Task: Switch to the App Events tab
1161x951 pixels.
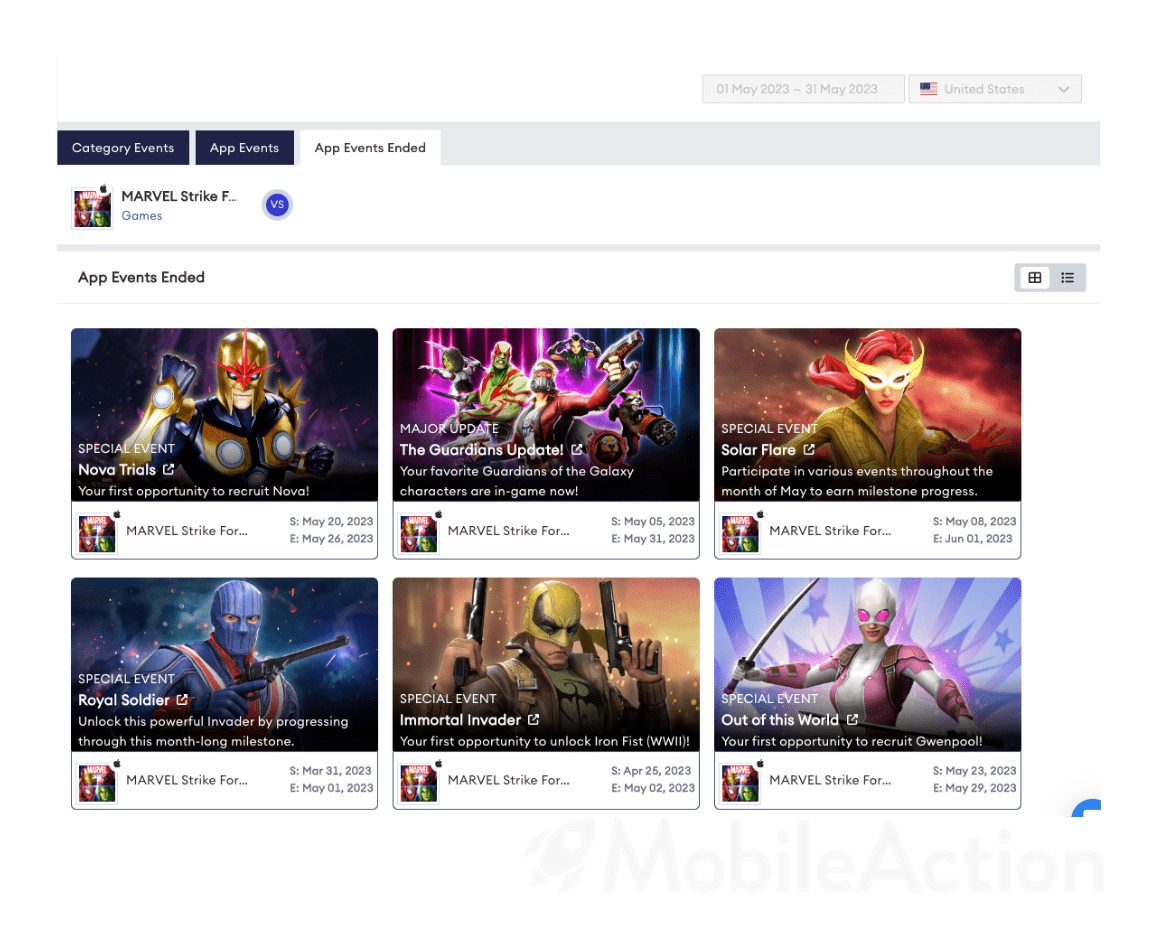Action: click(244, 147)
